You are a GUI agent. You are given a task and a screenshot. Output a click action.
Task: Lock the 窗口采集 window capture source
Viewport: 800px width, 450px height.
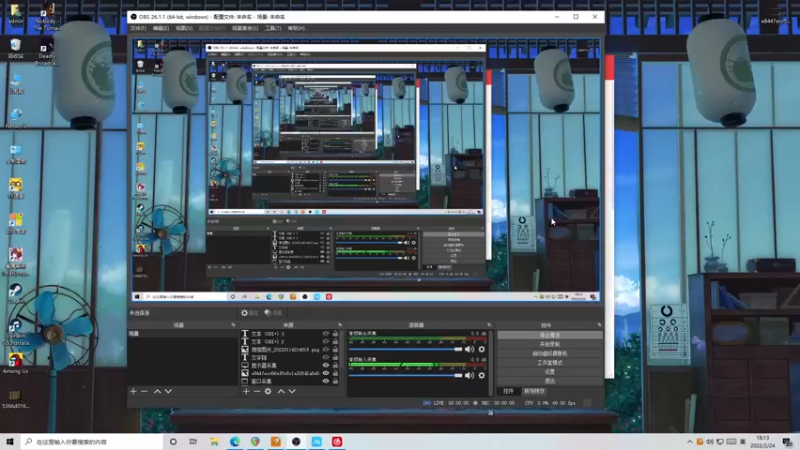pyautogui.click(x=335, y=381)
